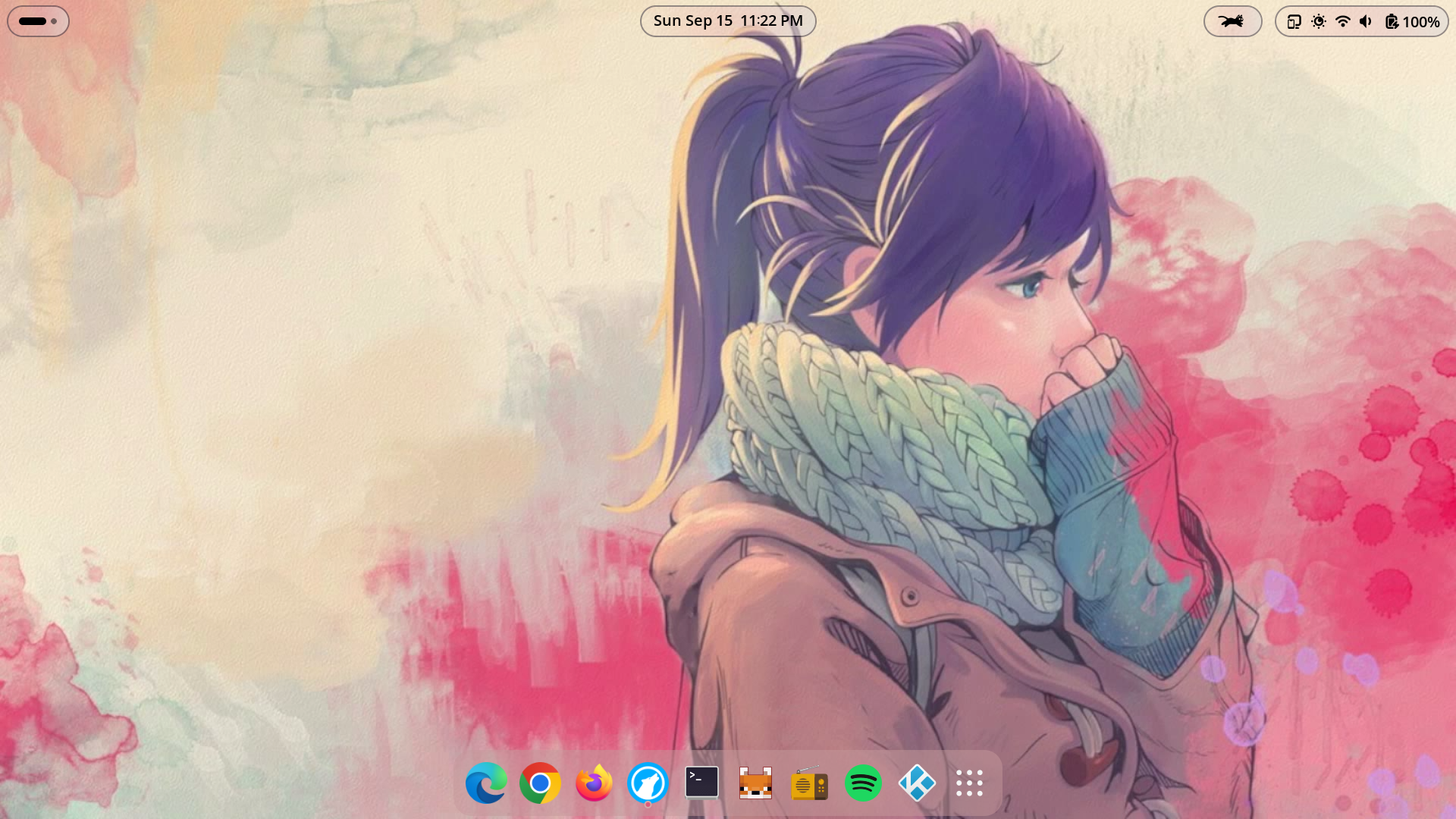1456x819 pixels.
Task: Open the calendar from the clock
Action: (728, 21)
